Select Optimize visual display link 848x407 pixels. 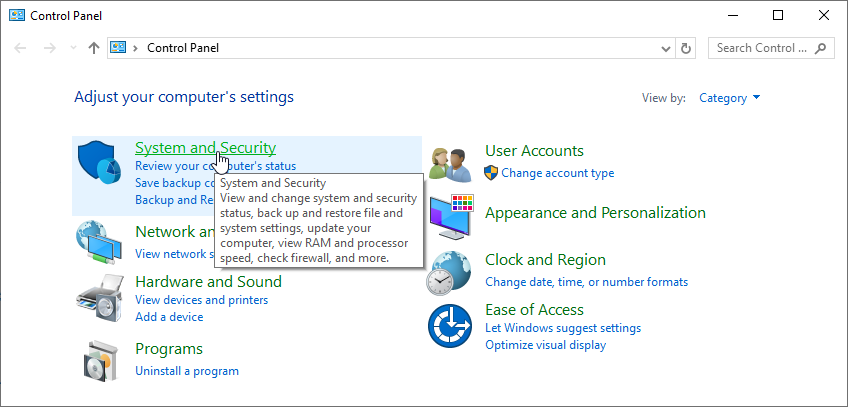[x=546, y=345]
